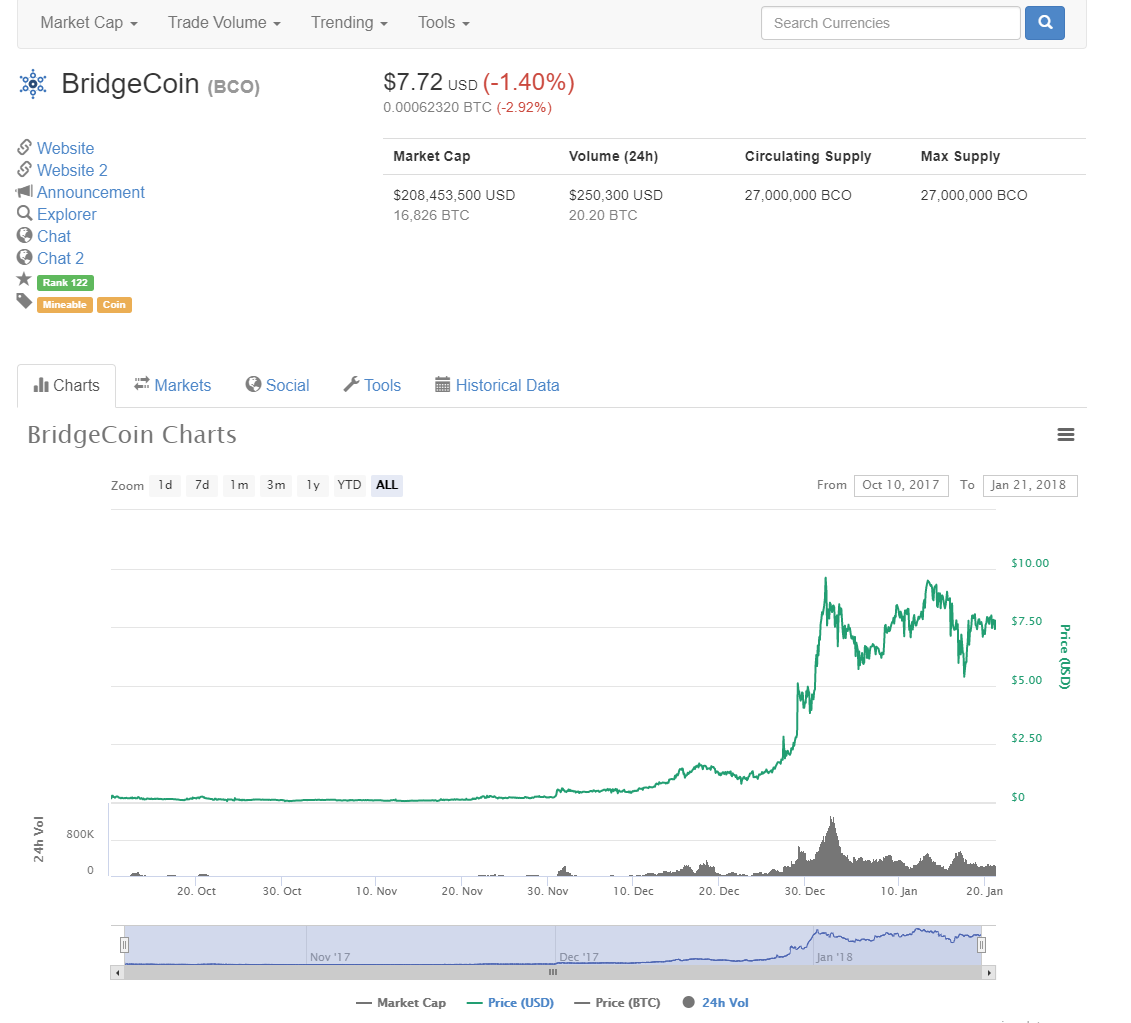
Task: Open the Website 2 link
Action: 72,170
